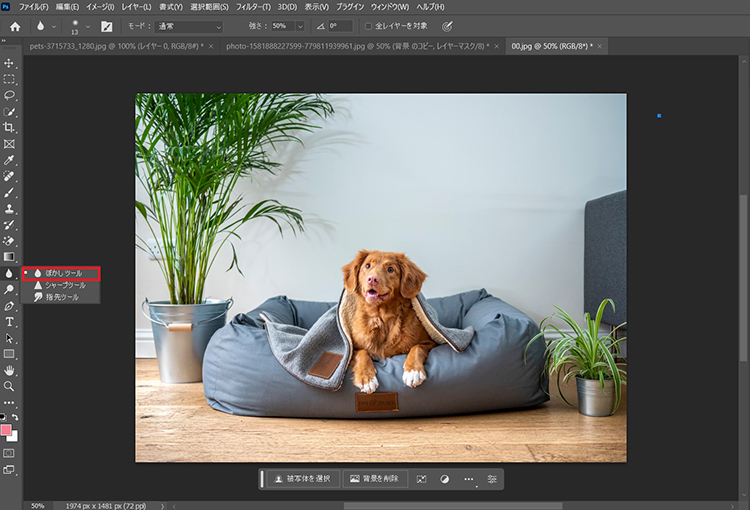Select the Spot Healing Brush tool
The height and width of the screenshot is (510, 750).
click(x=9, y=176)
